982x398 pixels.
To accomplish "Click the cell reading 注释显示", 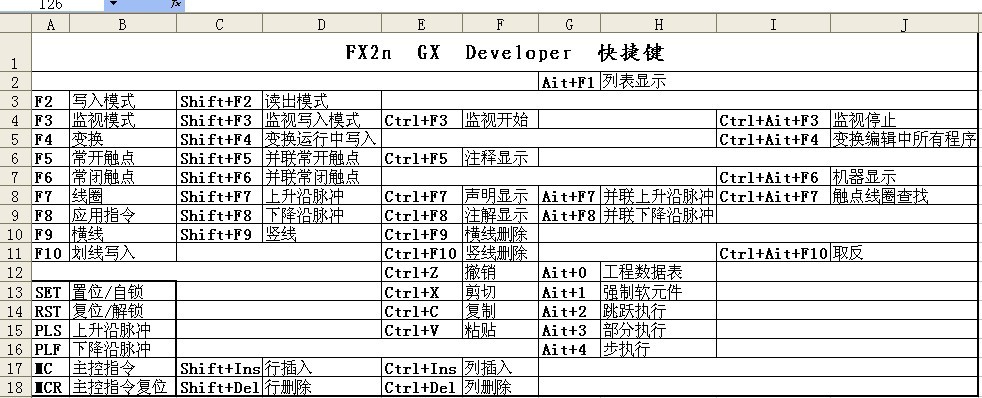I will tap(500, 158).
